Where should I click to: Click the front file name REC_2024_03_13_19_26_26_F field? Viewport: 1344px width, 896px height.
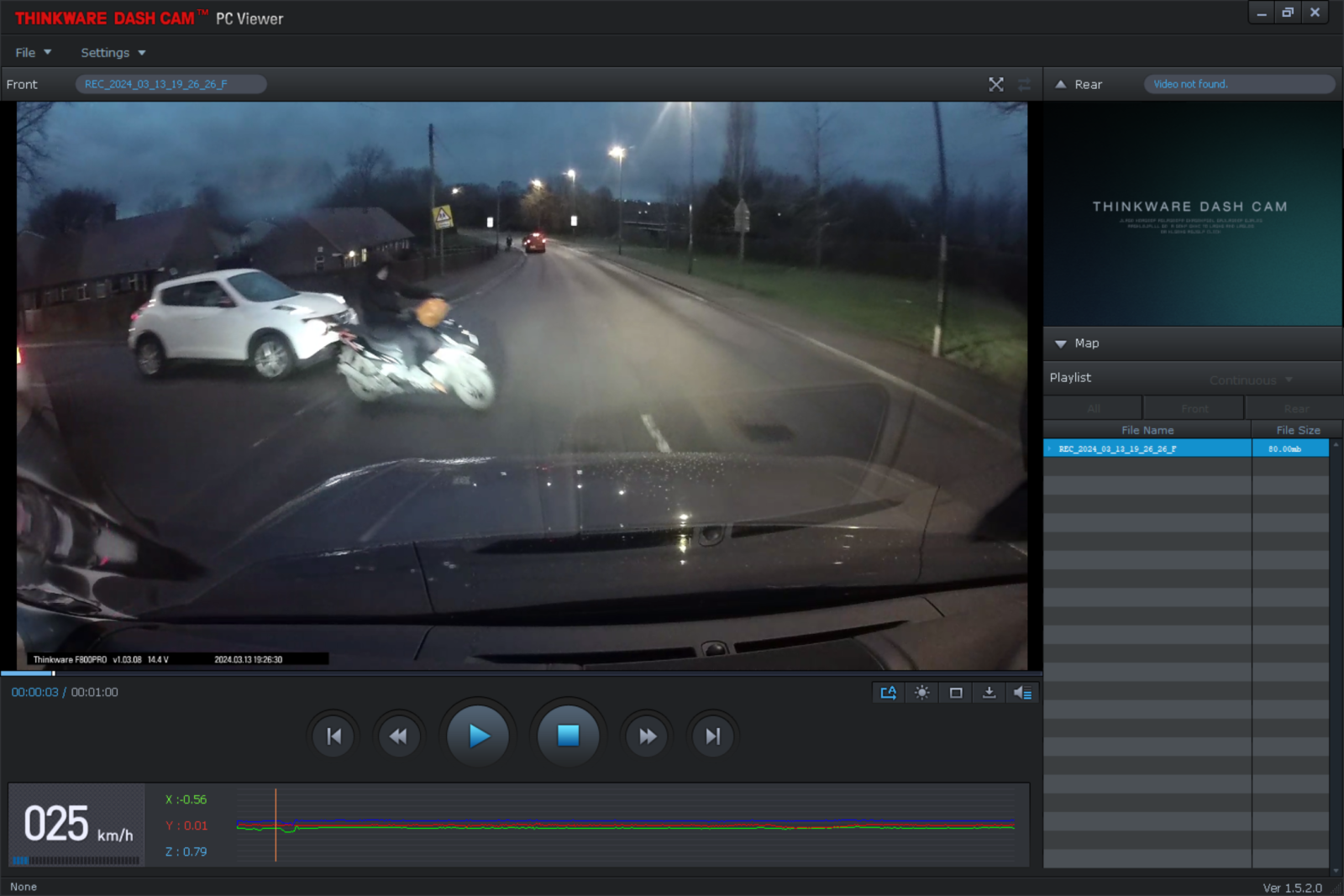click(171, 84)
